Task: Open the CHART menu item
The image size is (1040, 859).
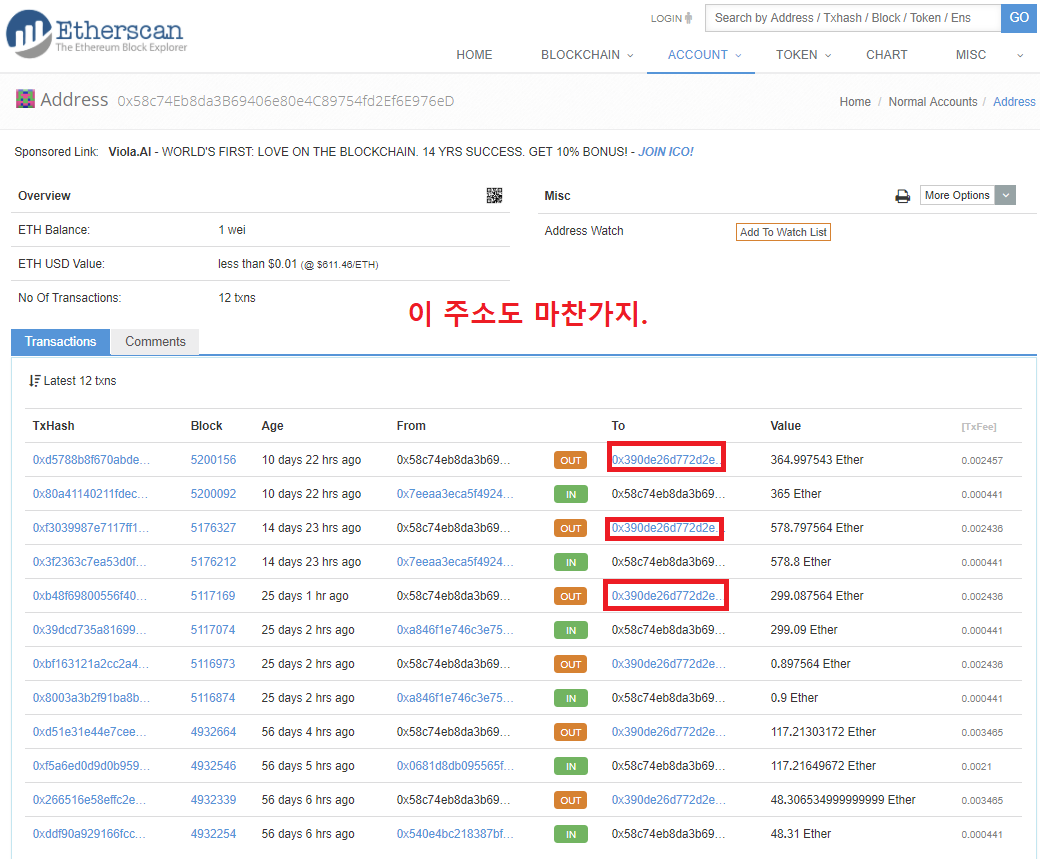Action: click(x=886, y=55)
